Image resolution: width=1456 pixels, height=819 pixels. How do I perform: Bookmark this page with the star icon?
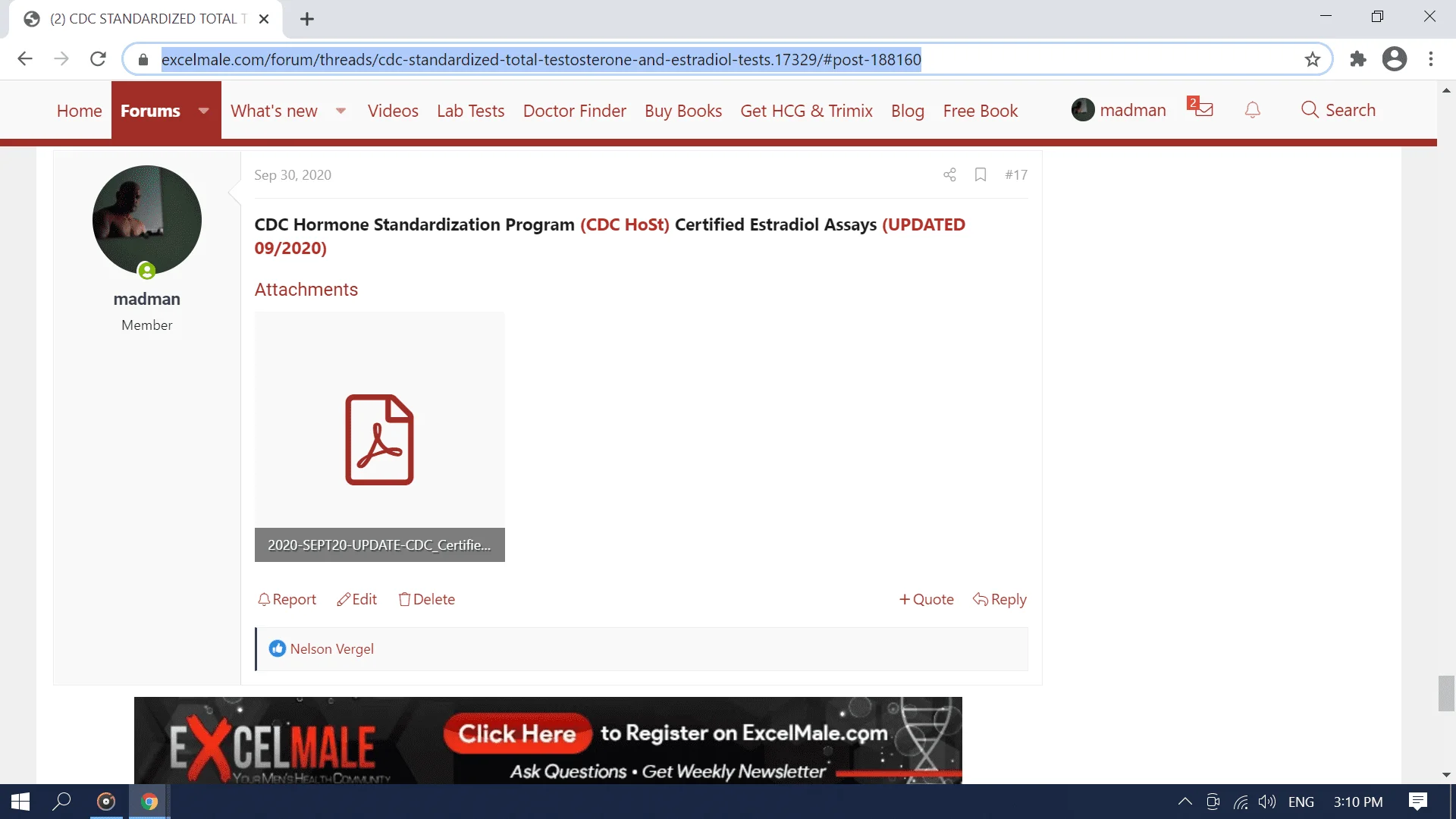pyautogui.click(x=1313, y=59)
